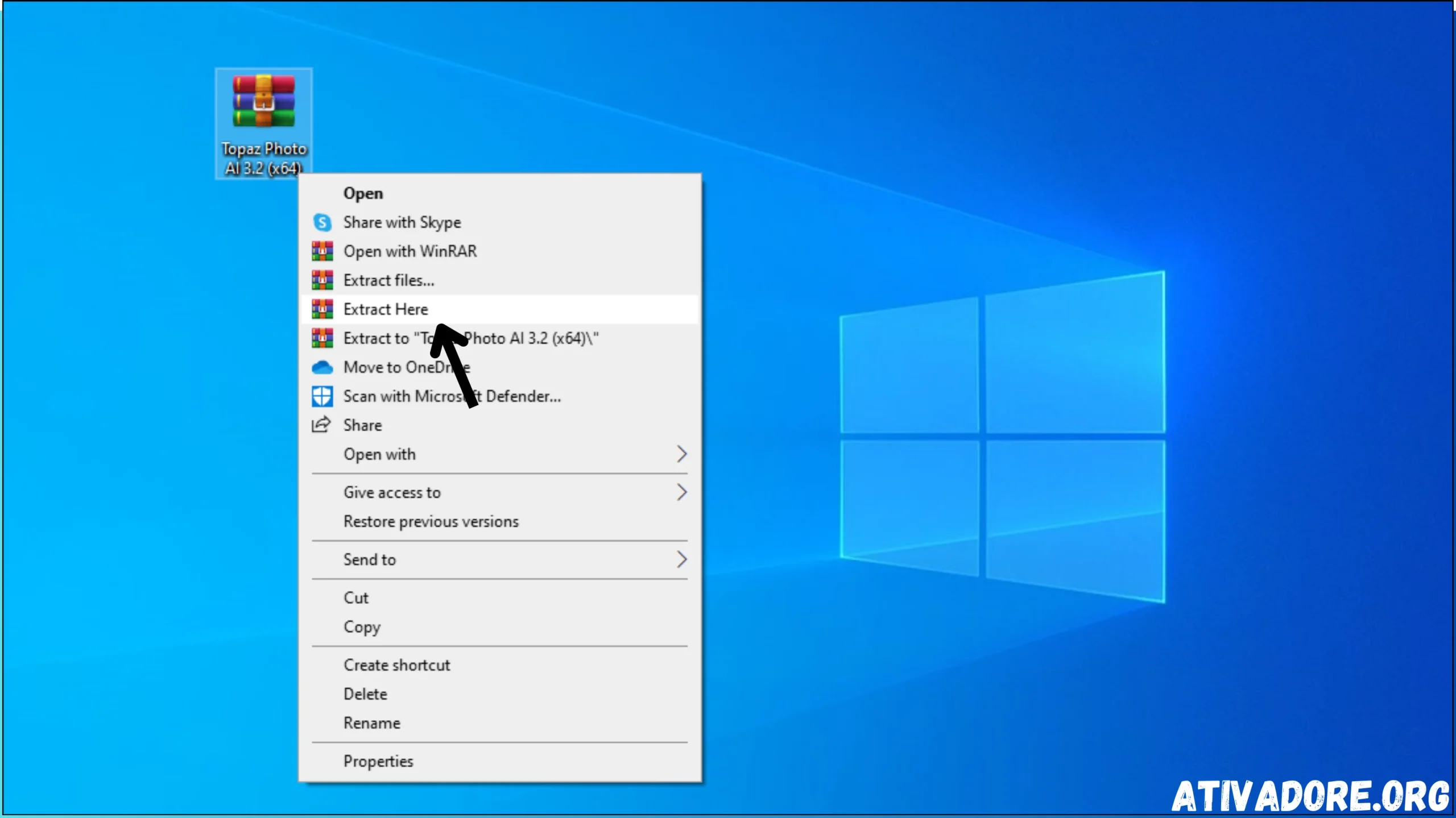Click the Skype icon in context menu

pos(322,222)
